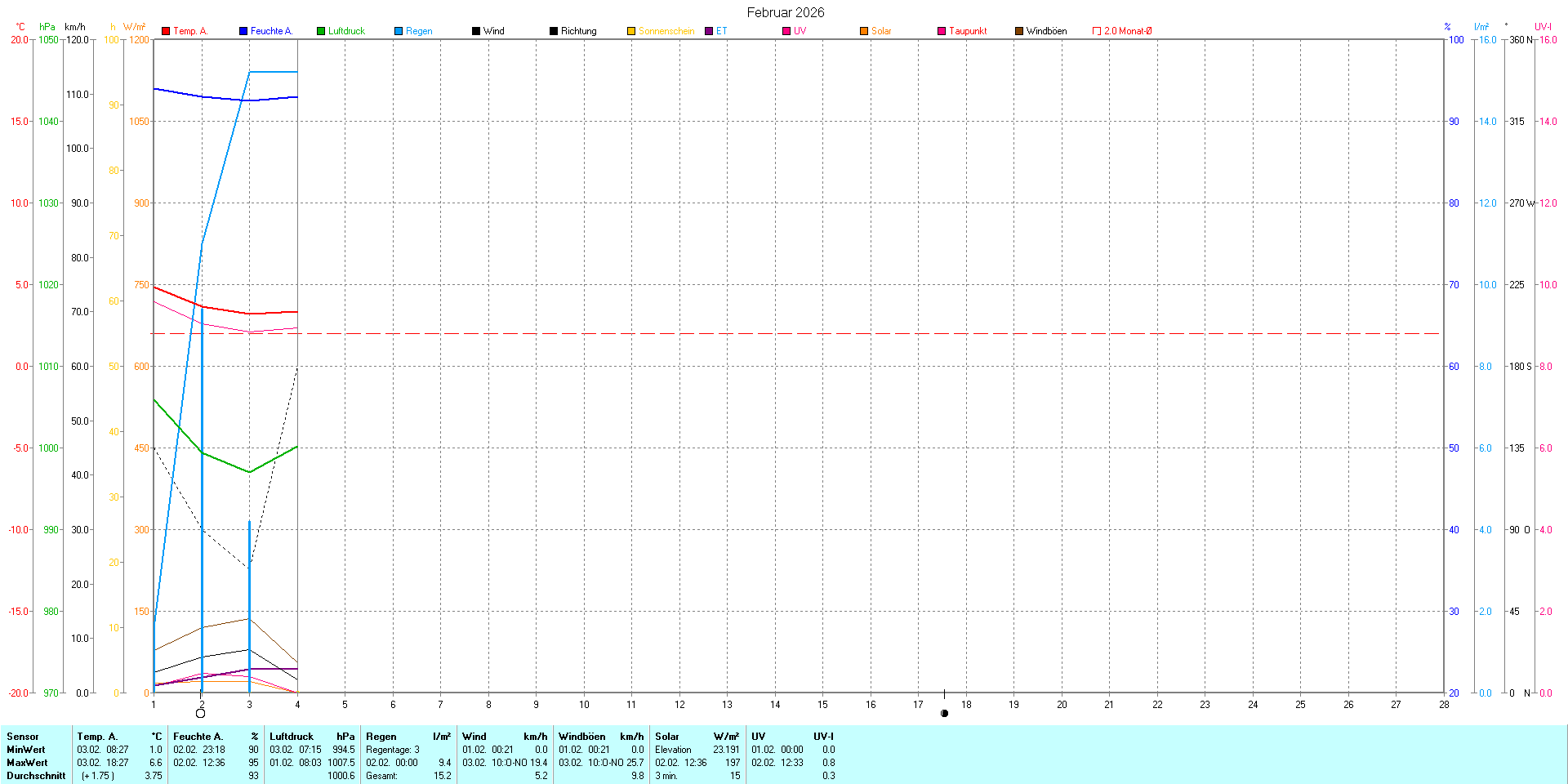
Task: Click the 2.0 Monat-Ø legend box
Action: tap(1097, 31)
